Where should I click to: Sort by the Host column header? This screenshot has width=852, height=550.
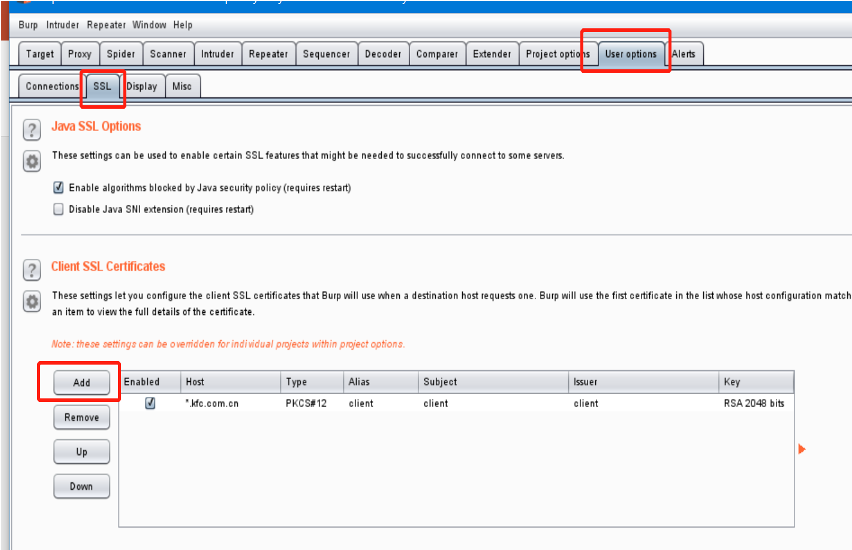(x=230, y=382)
